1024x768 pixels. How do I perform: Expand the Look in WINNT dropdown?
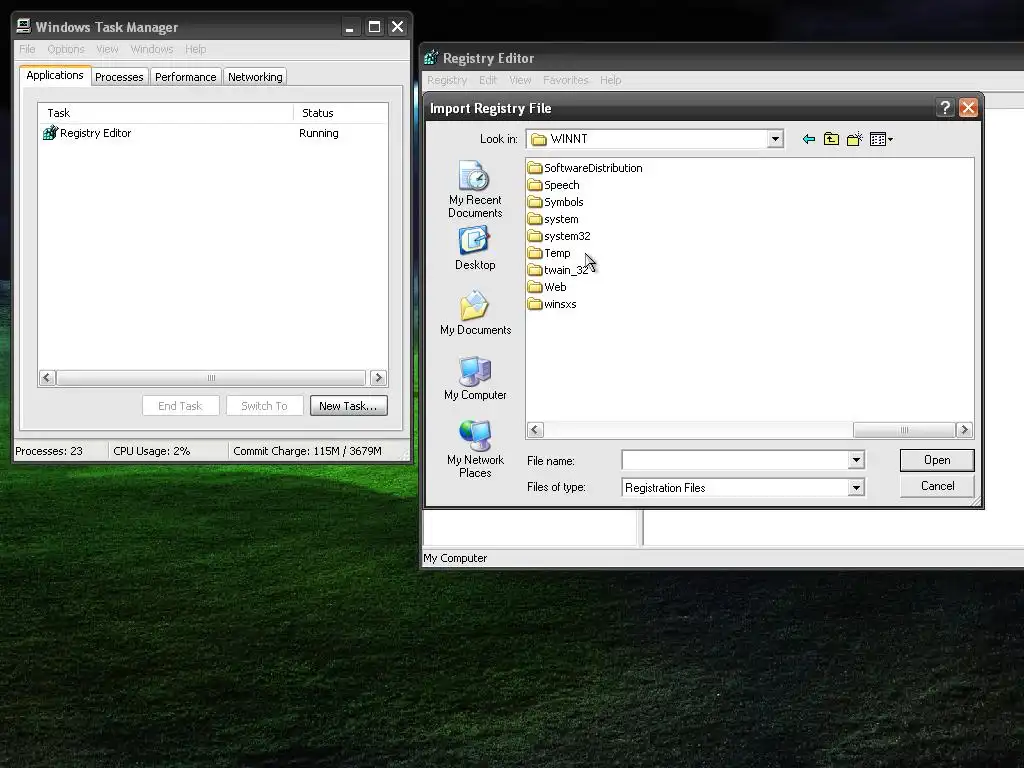pos(775,139)
